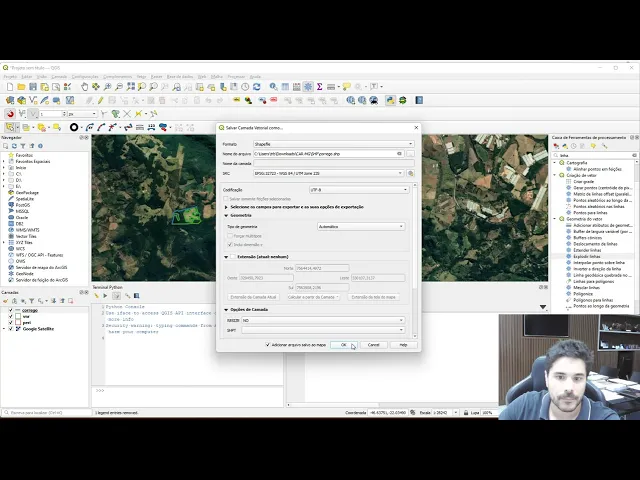
Task: Click the Zoom In magnifier tool
Action: 107,87
